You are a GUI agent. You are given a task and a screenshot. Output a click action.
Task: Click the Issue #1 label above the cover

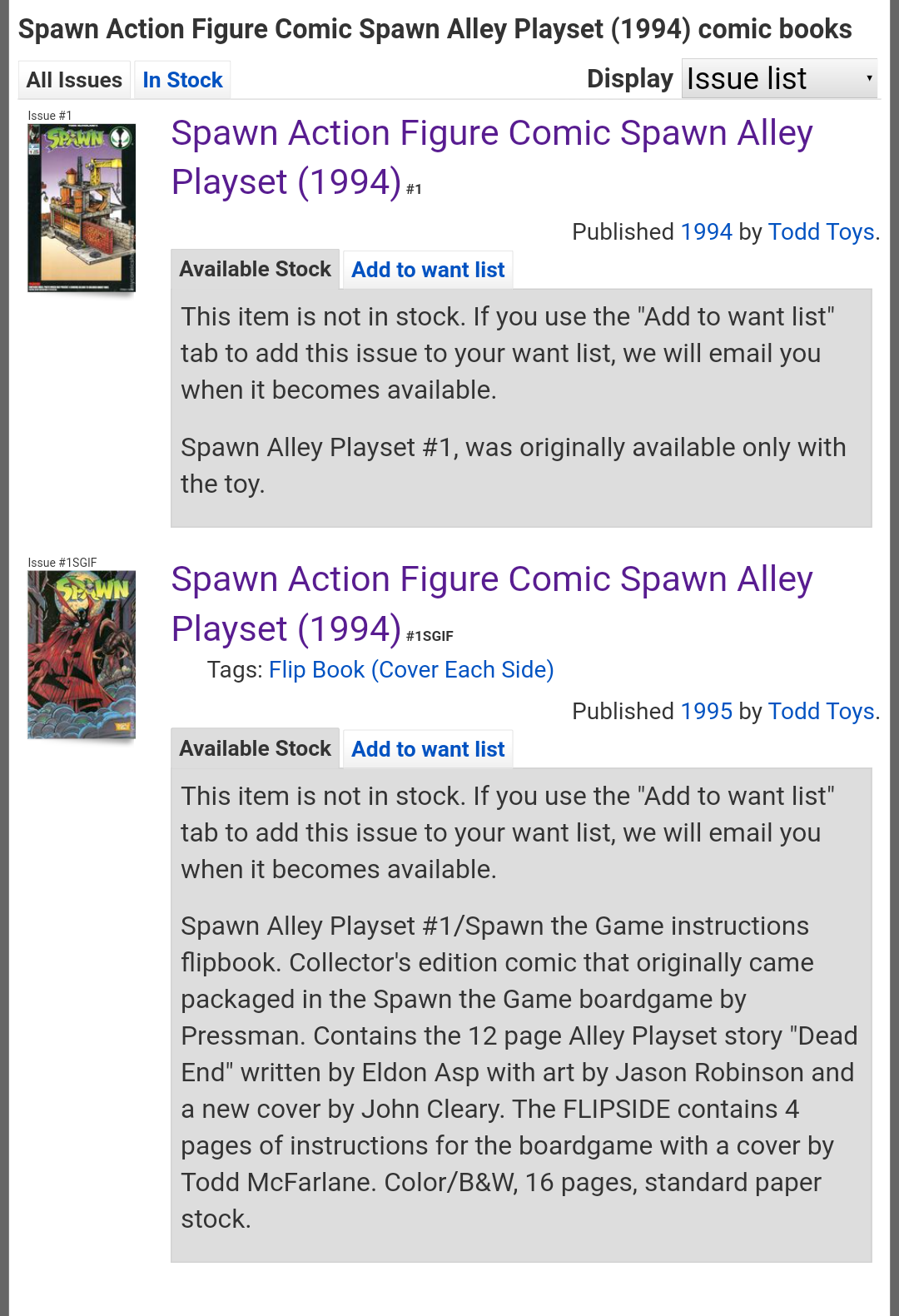[x=50, y=116]
